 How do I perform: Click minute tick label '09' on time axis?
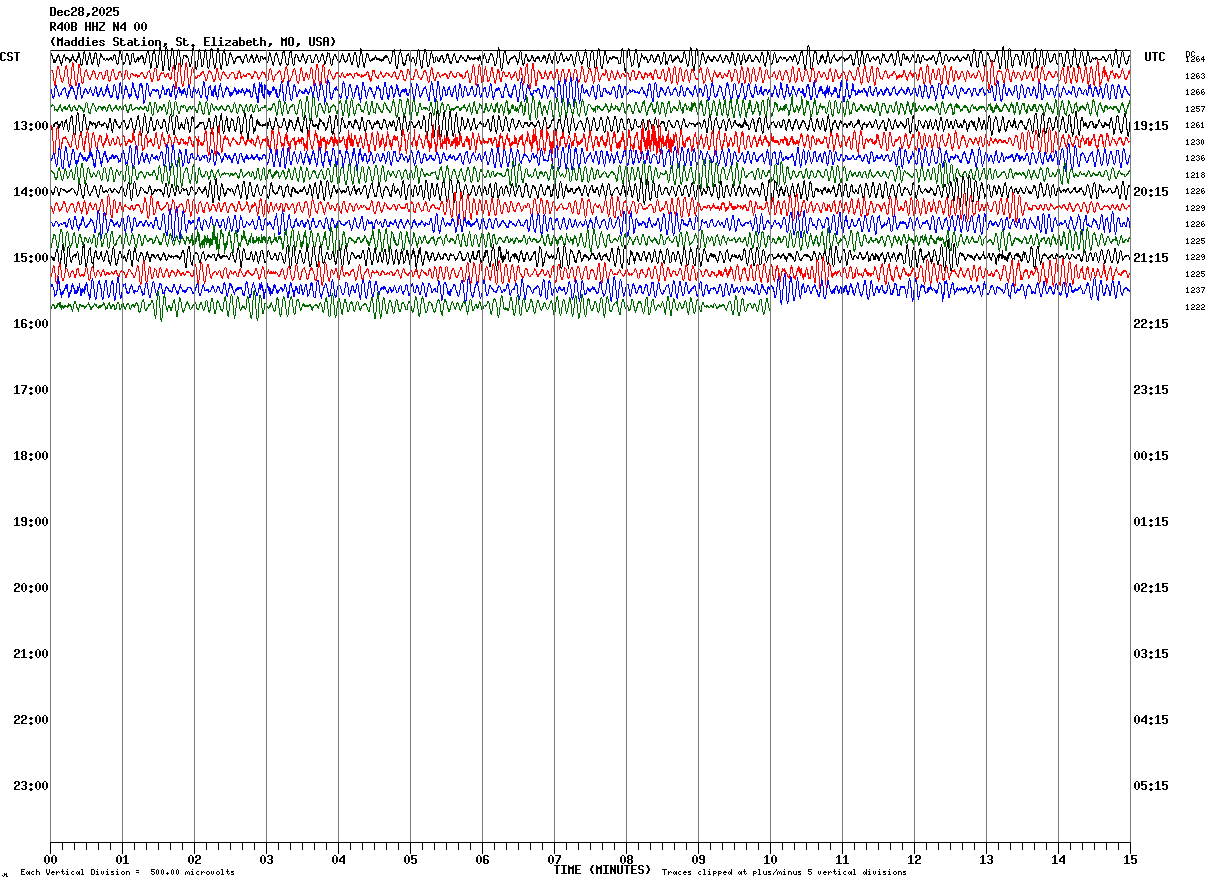point(698,859)
